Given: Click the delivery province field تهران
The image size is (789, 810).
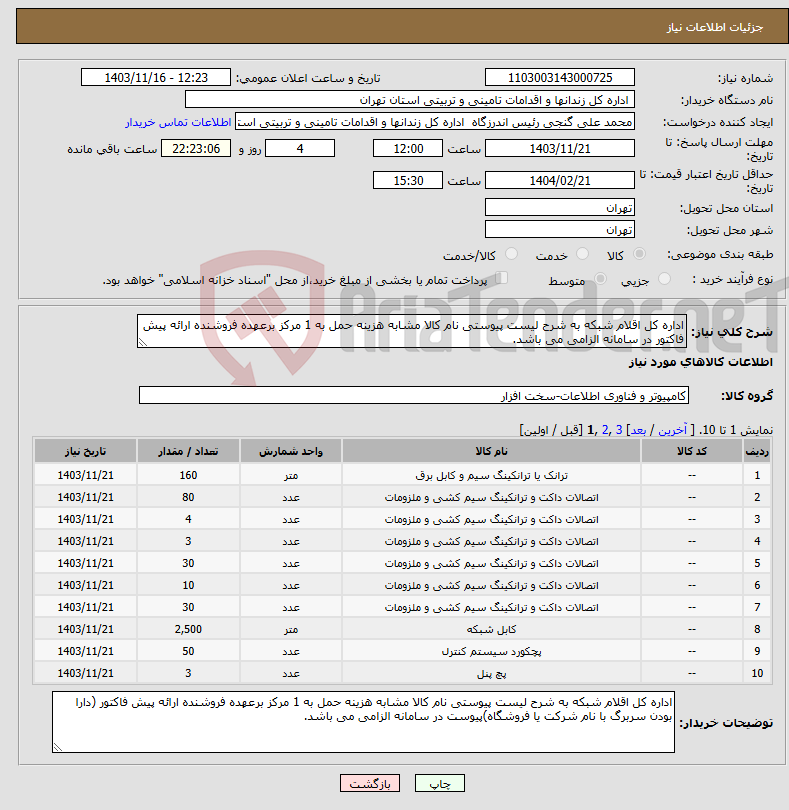Looking at the screenshot, I should [560, 208].
